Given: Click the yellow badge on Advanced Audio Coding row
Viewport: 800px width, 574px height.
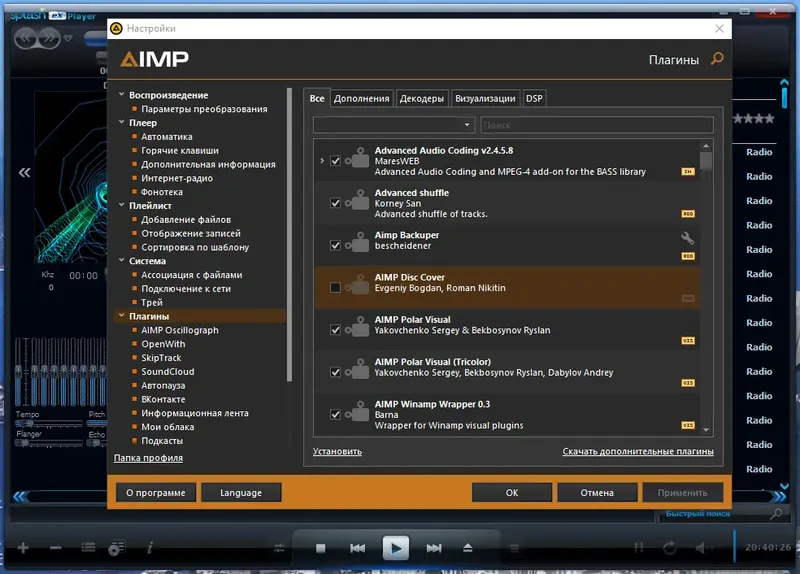Looking at the screenshot, I should point(688,171).
